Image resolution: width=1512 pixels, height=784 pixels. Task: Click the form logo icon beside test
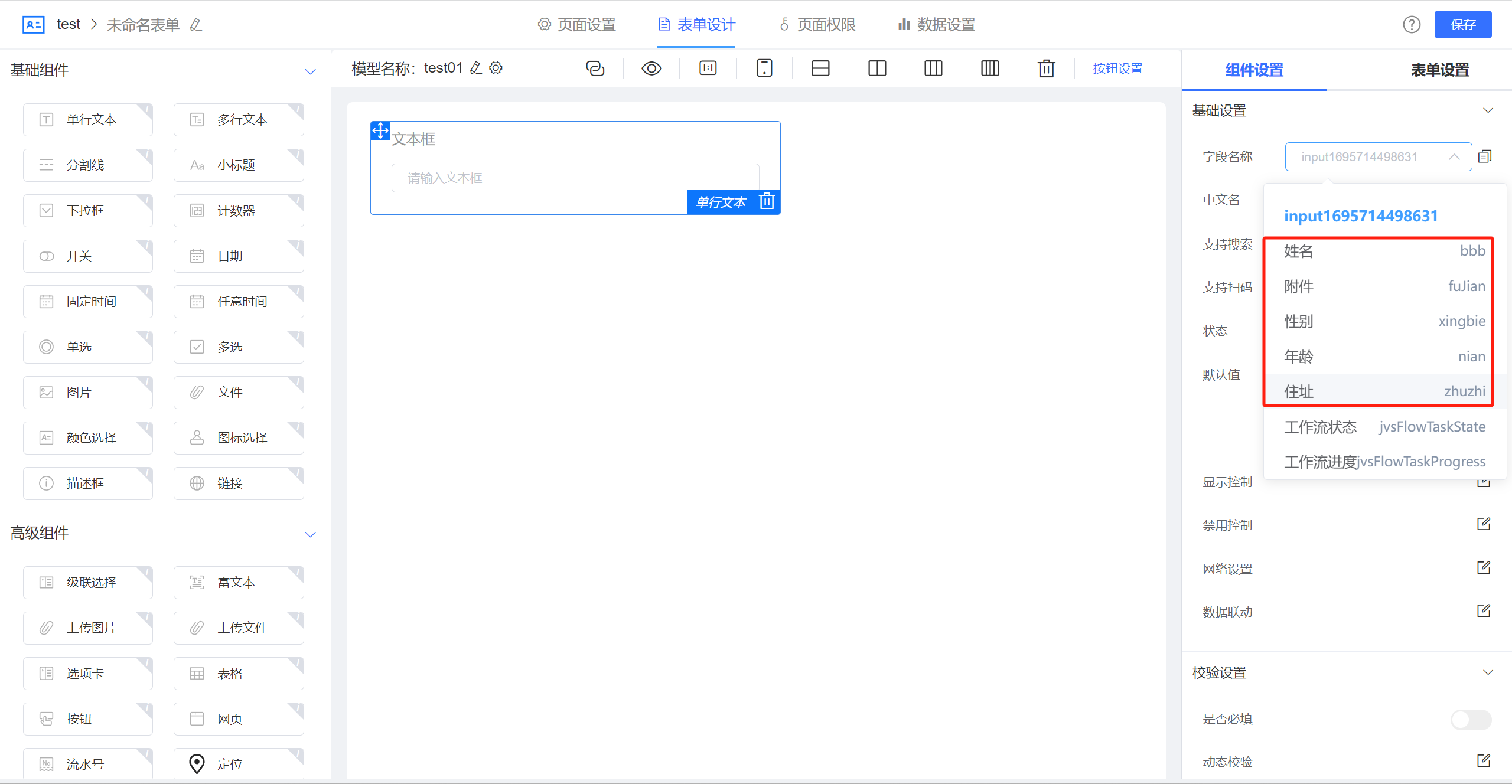[33, 24]
